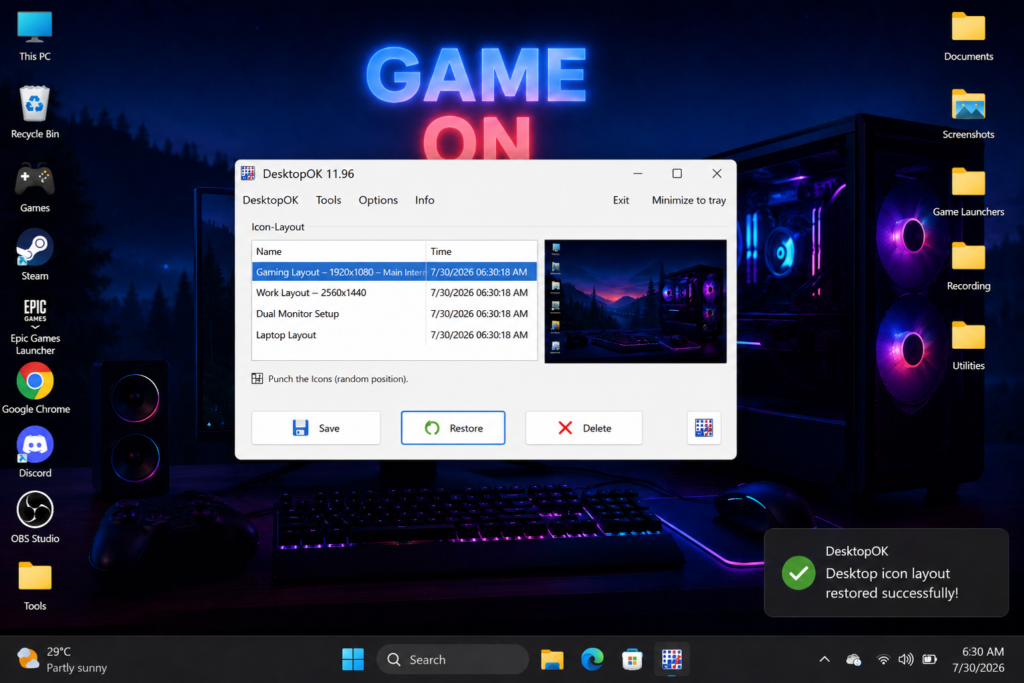Screen dimensions: 1024x683
Task: Show hidden tray icons chevron
Action: [824, 659]
